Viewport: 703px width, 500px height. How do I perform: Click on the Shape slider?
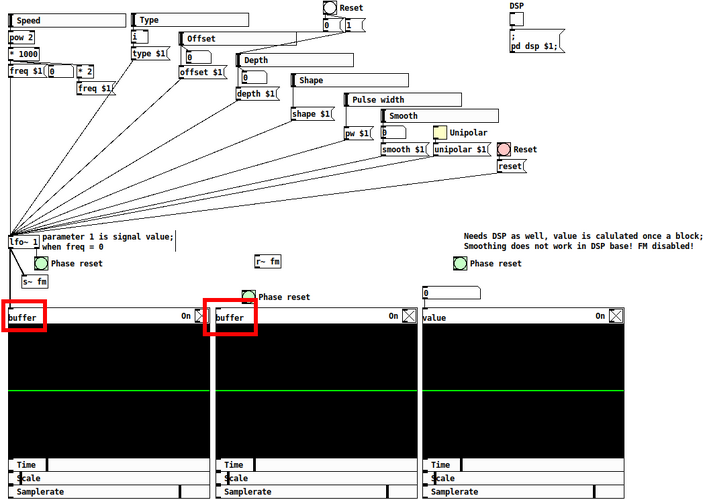(350, 80)
